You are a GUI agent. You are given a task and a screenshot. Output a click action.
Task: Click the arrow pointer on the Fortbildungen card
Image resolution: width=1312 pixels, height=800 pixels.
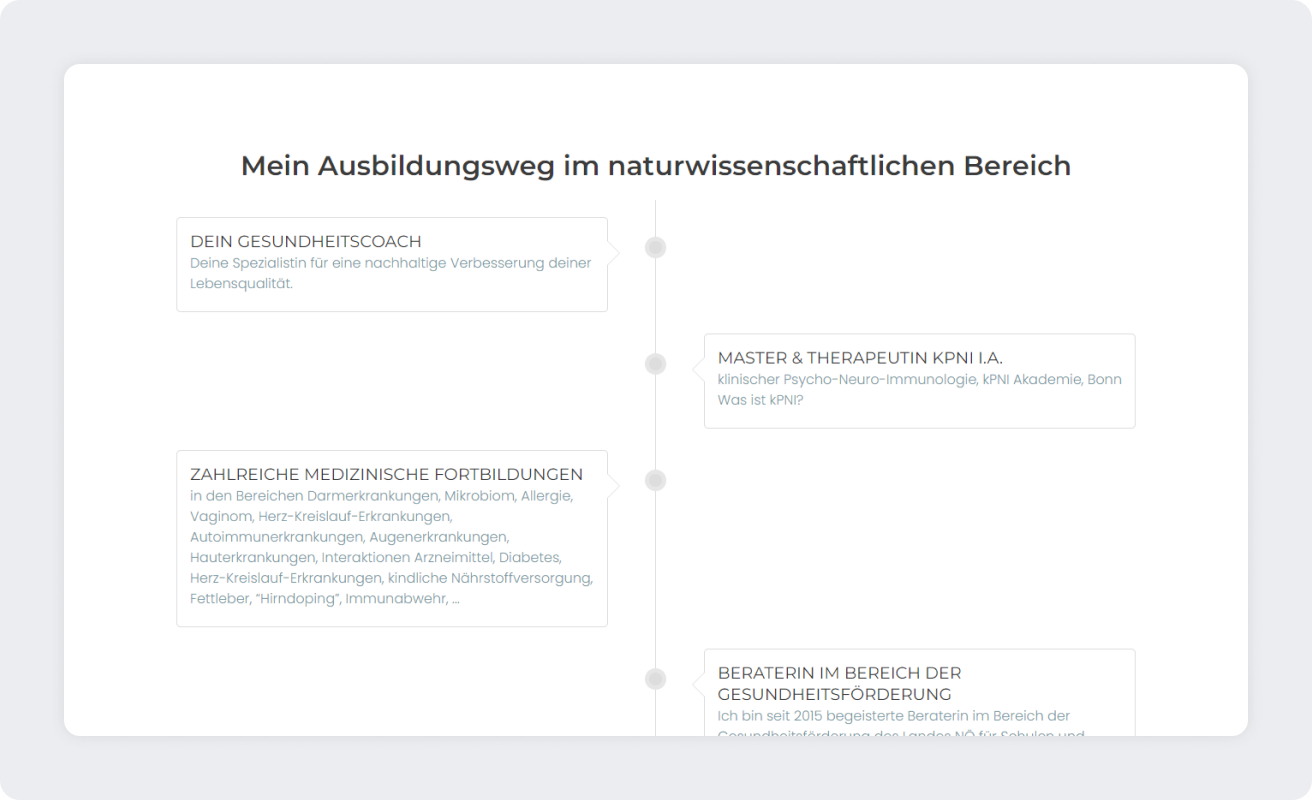click(613, 486)
